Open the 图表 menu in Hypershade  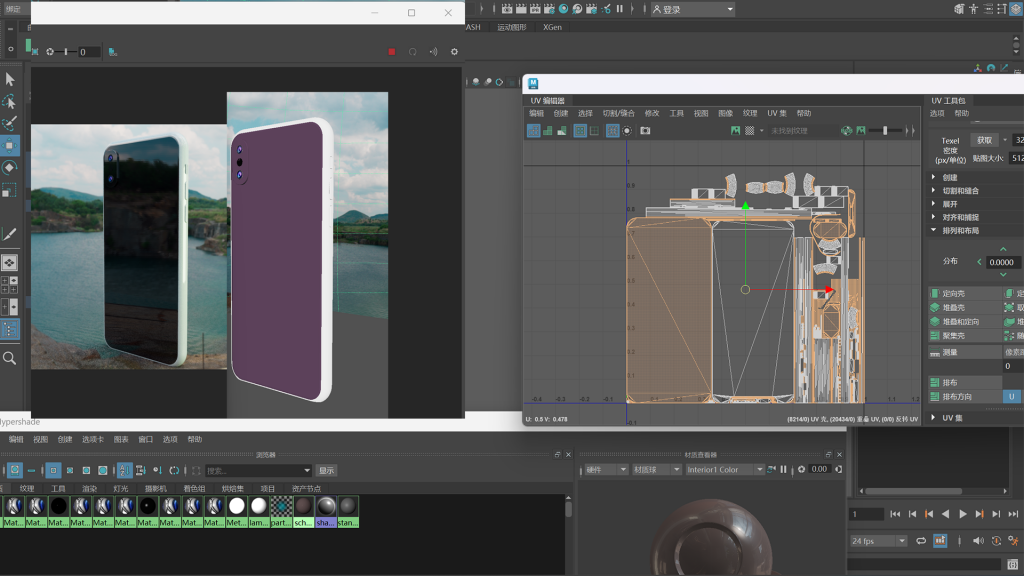tap(121, 440)
